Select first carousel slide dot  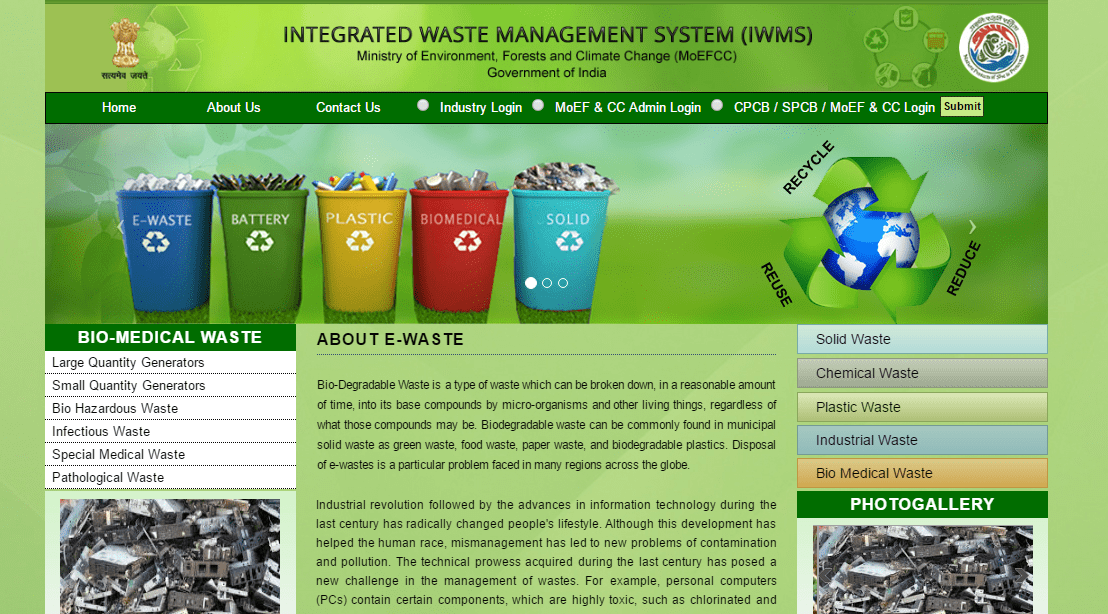(x=531, y=283)
